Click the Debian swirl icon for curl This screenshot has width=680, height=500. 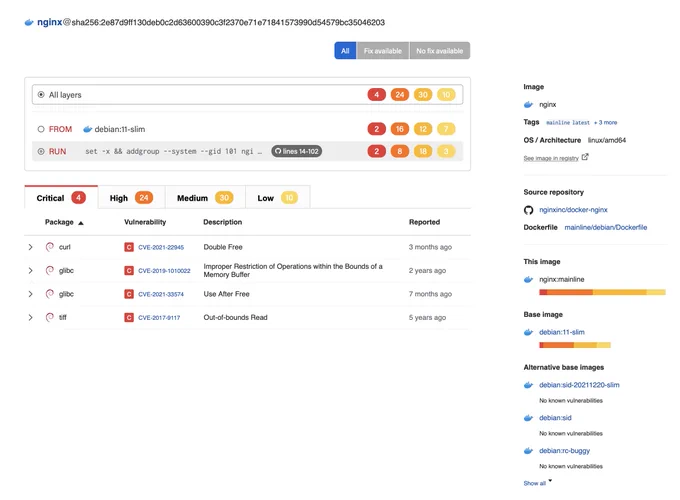[50, 247]
